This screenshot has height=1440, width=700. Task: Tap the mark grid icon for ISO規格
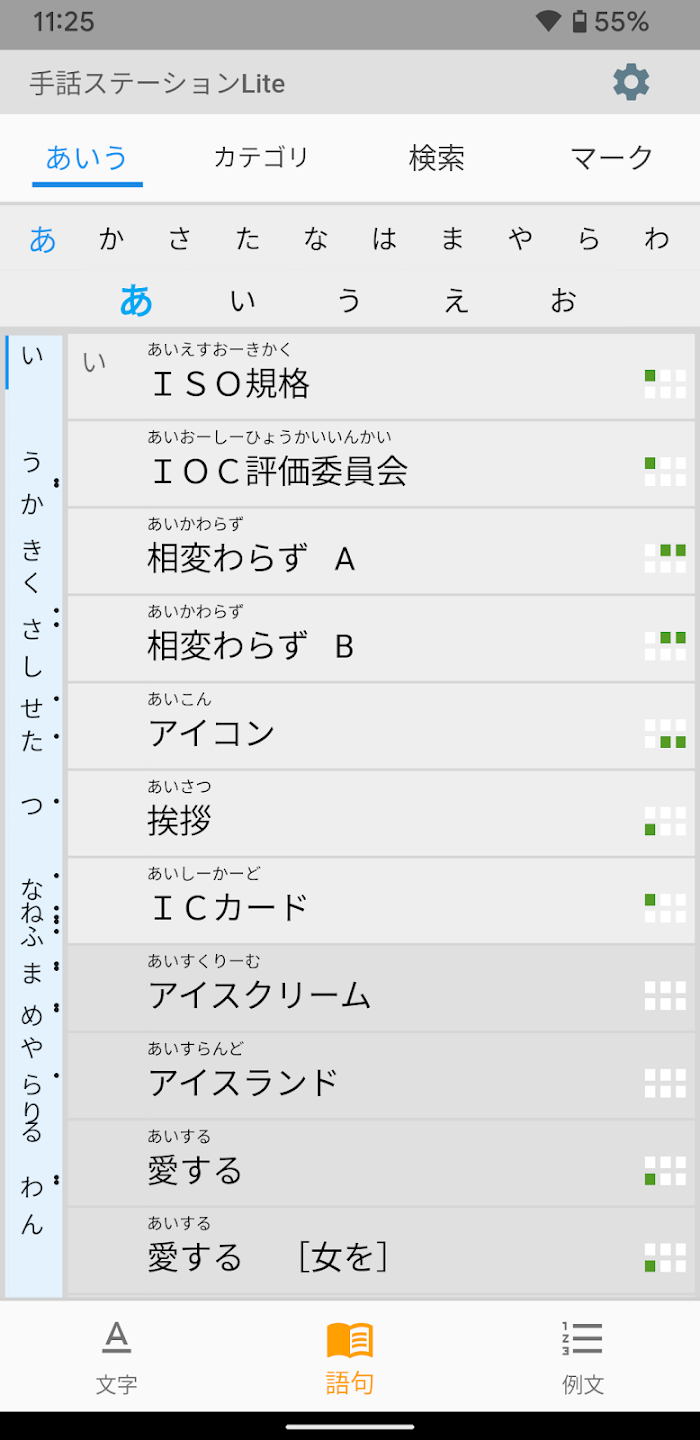665,384
